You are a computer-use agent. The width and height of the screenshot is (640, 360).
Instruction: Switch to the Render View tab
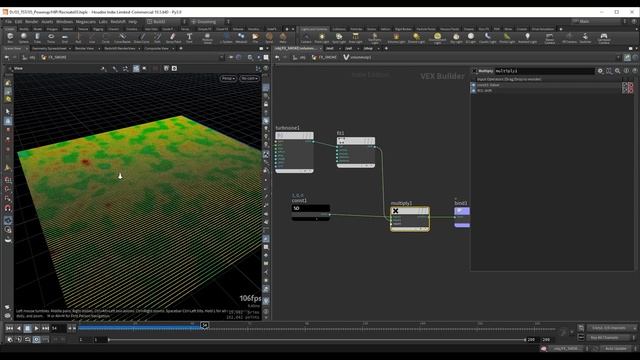coord(84,49)
